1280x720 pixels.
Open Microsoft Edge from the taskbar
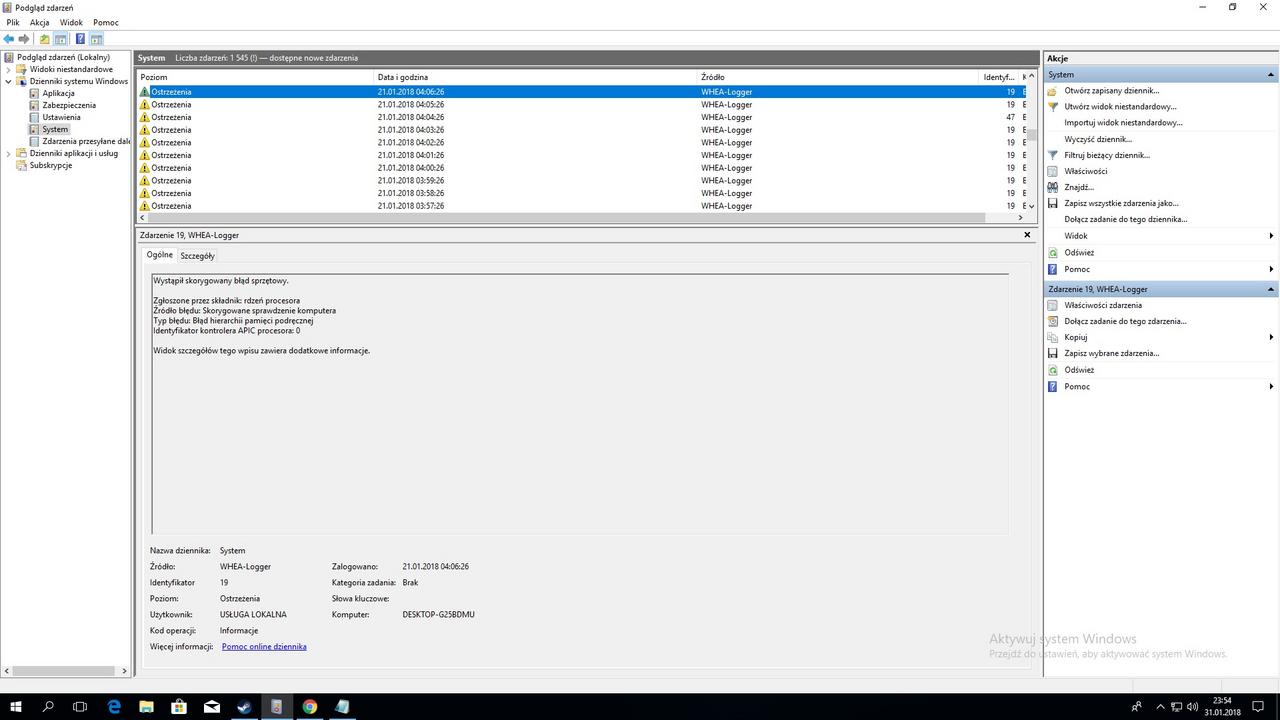(114, 707)
